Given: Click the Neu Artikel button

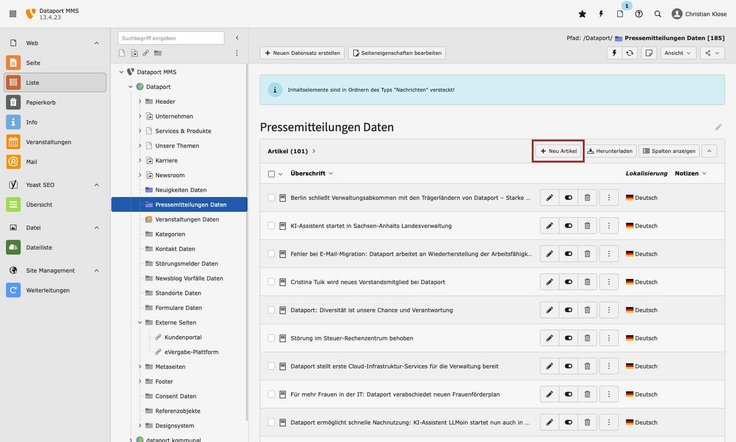Looking at the screenshot, I should [x=558, y=151].
